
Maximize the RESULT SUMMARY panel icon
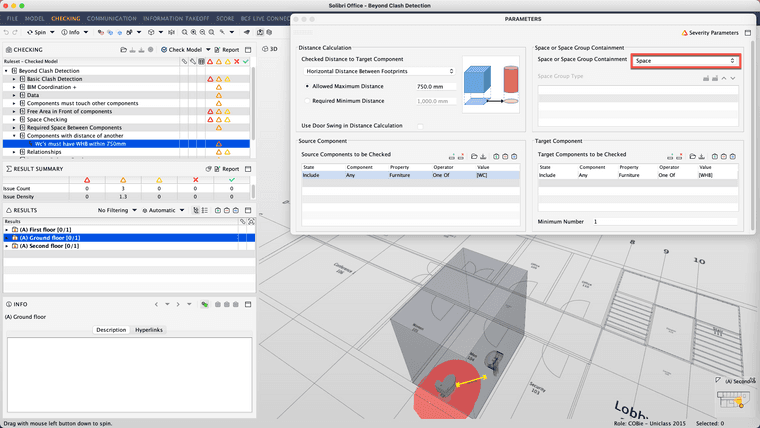(x=248, y=169)
